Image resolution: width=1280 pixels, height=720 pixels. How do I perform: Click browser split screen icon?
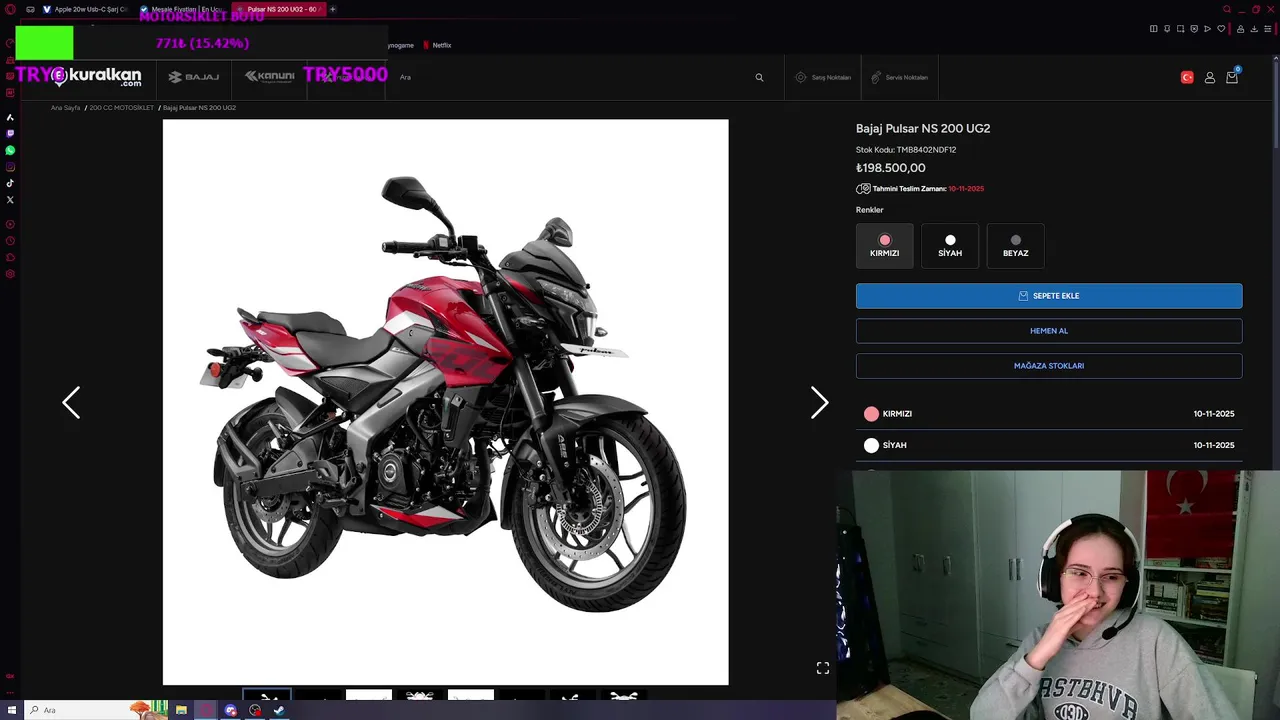click(1153, 29)
